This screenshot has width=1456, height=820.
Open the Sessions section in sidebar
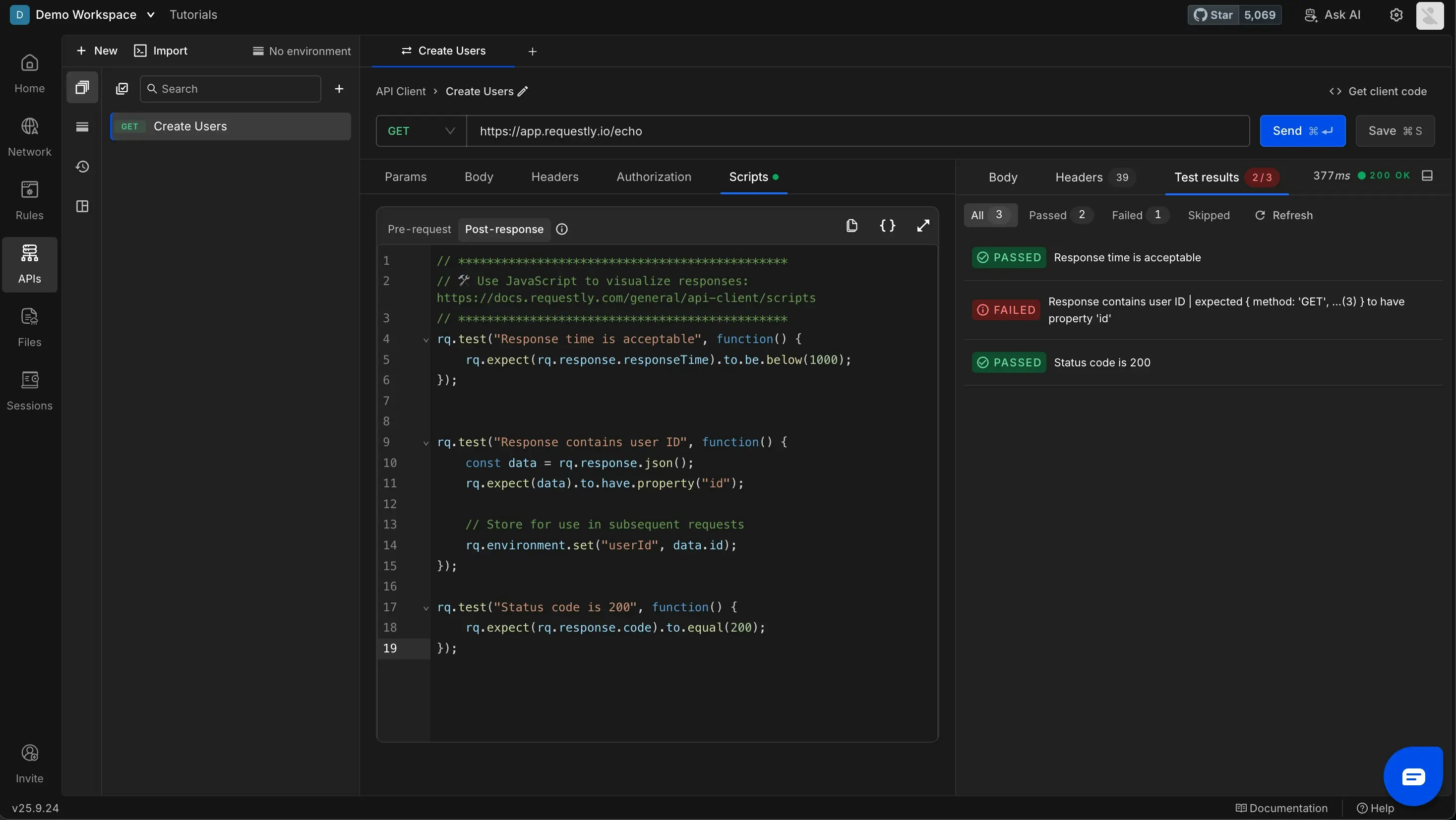(x=29, y=391)
